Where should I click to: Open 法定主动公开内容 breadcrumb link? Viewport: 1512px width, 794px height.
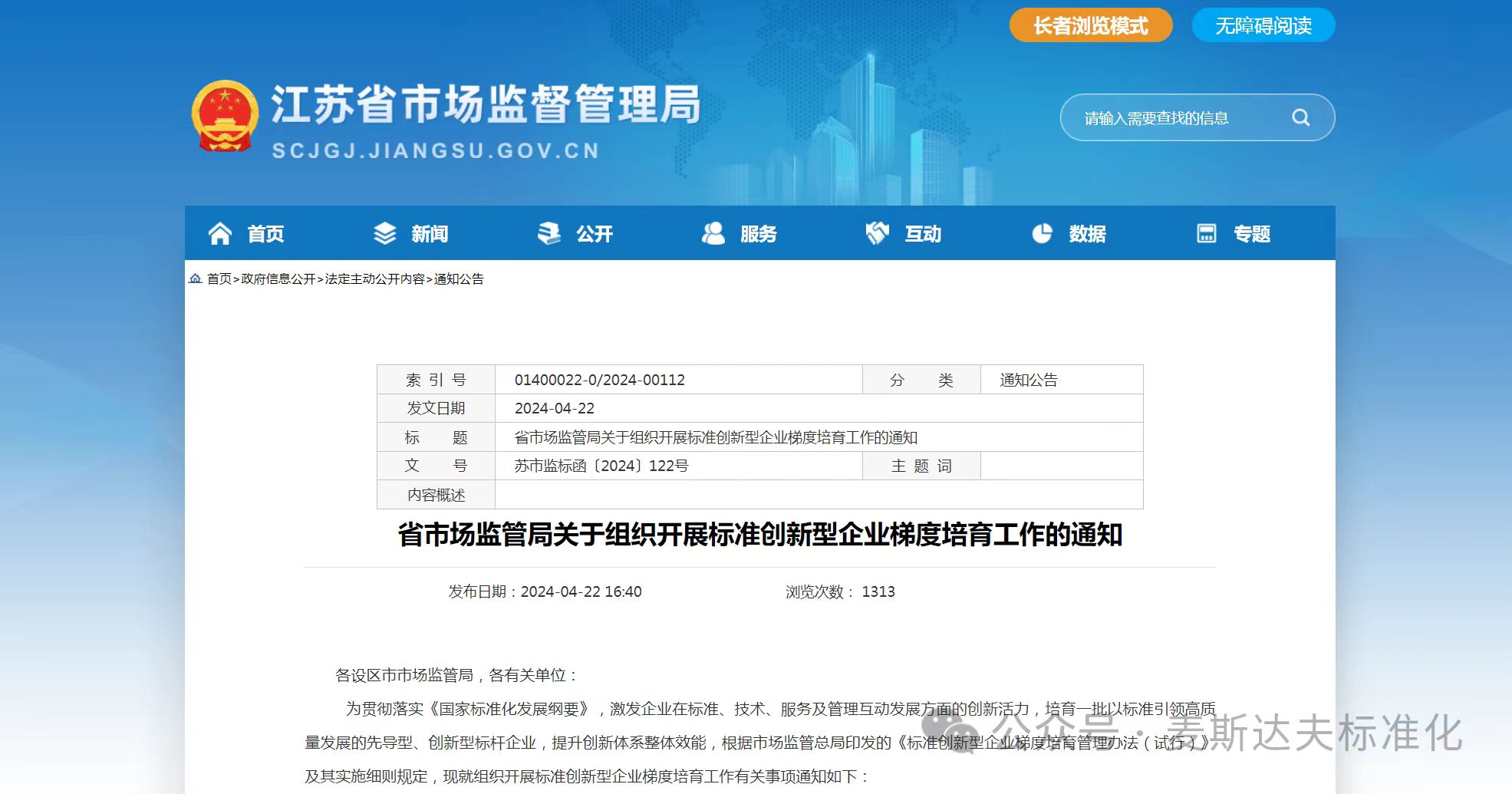point(374,279)
